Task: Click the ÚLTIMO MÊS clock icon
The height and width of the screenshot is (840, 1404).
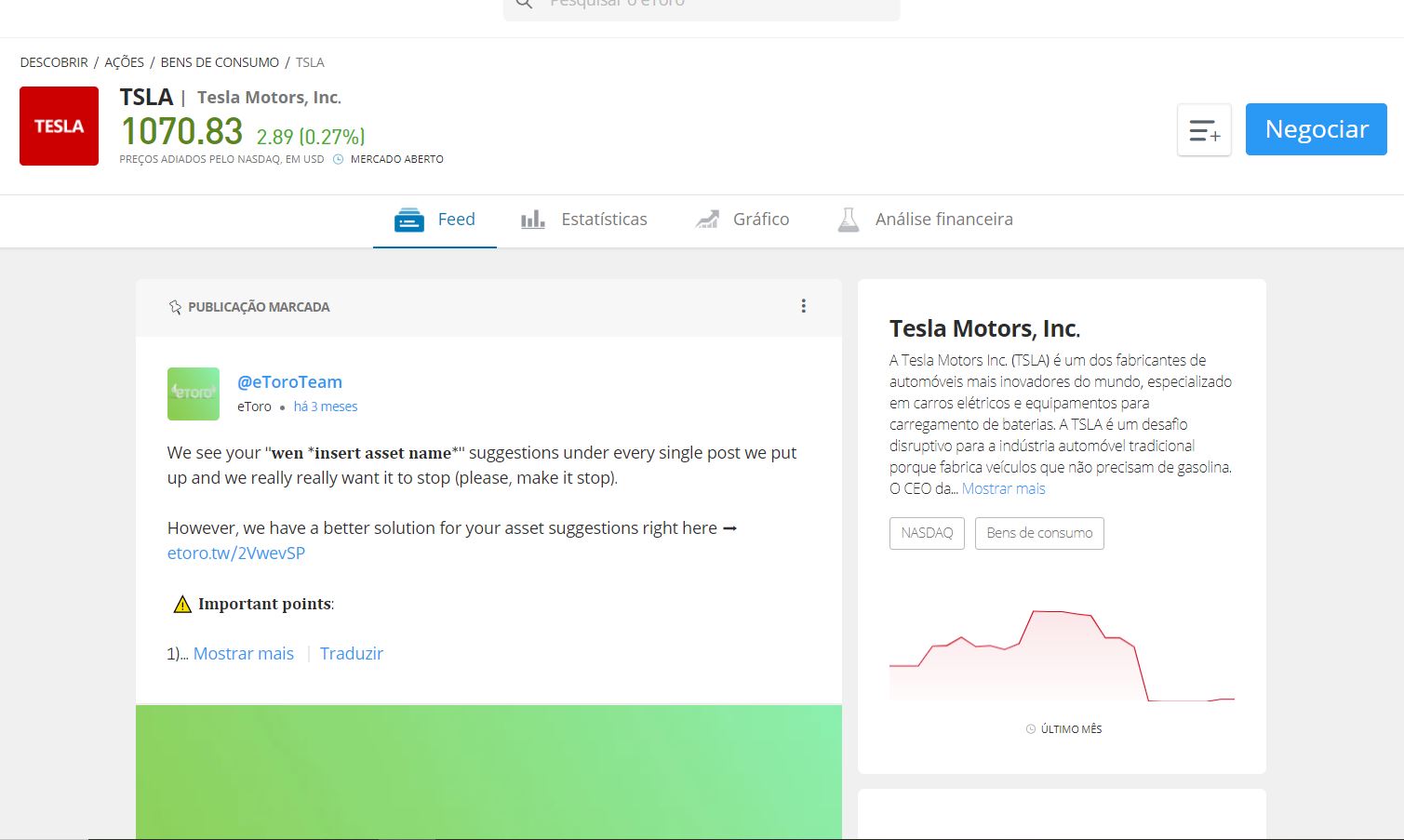Action: pos(1031,729)
